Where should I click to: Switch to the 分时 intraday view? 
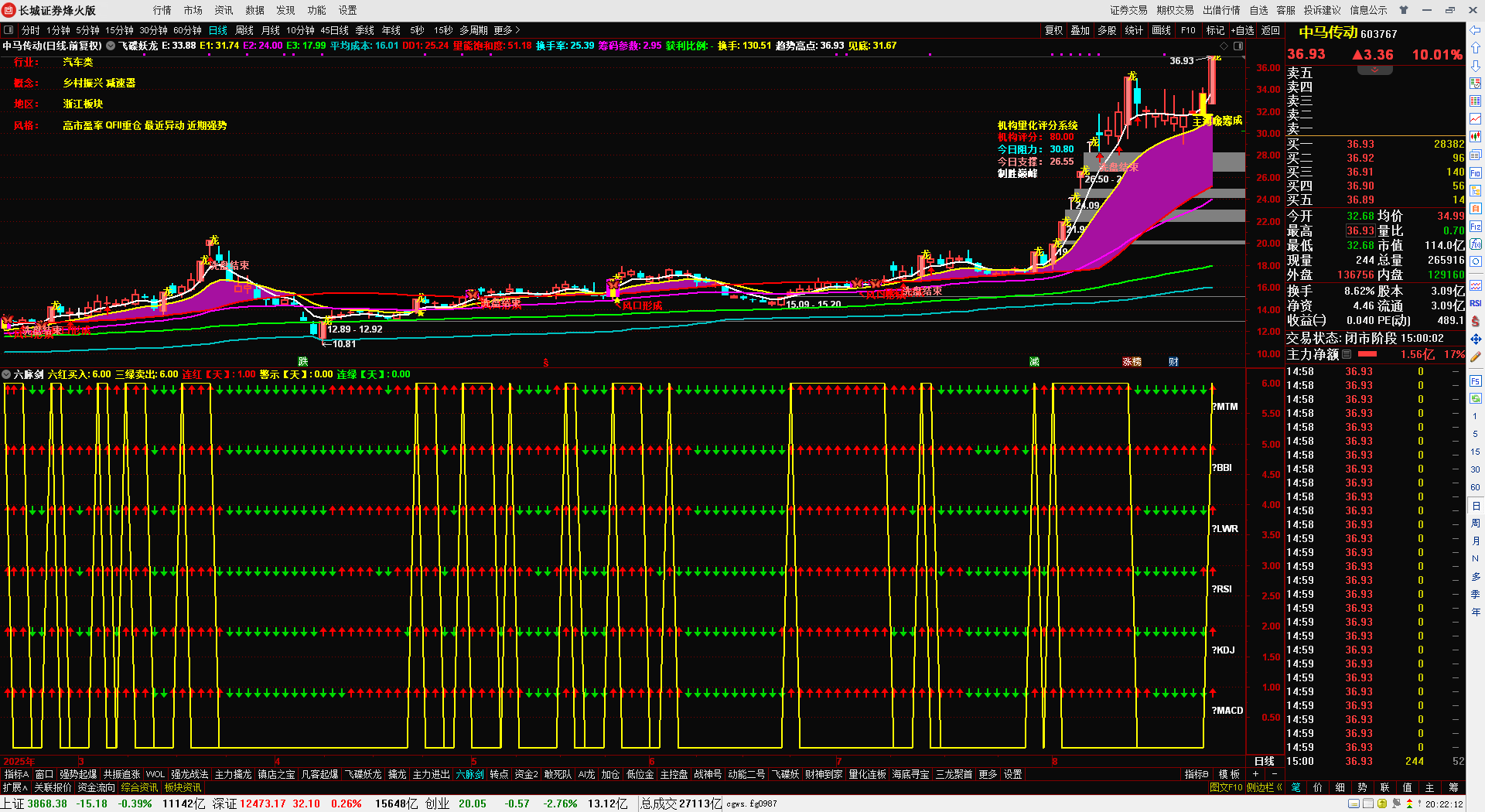(31, 30)
